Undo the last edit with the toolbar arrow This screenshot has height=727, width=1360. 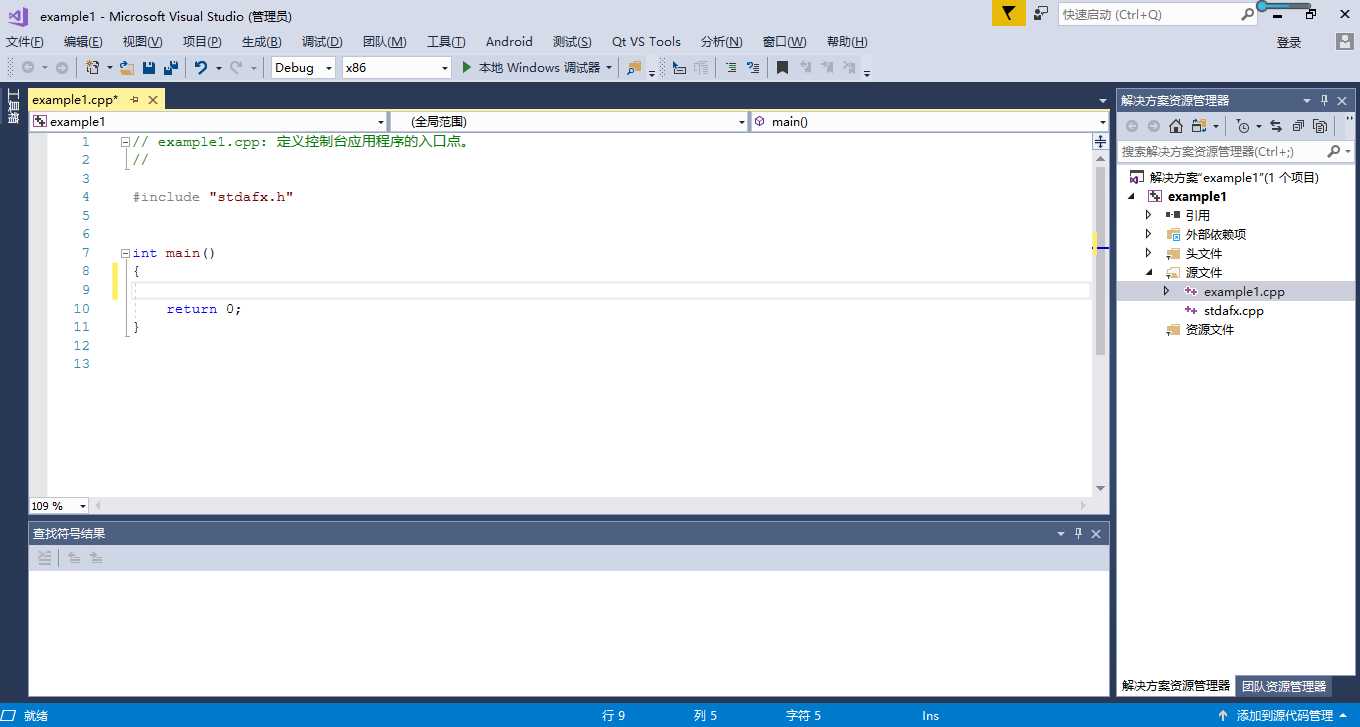201,68
